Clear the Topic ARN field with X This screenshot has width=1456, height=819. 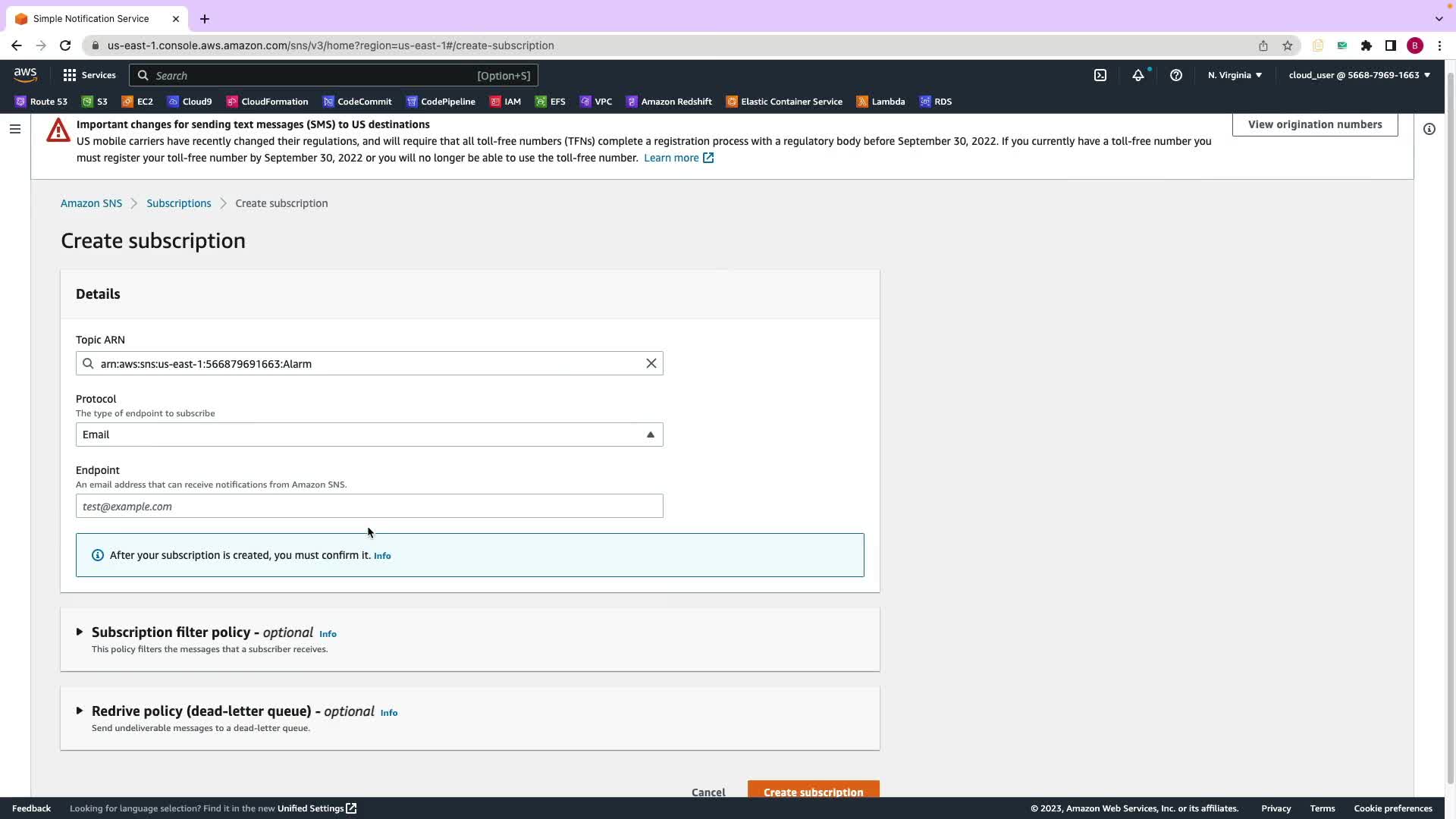click(x=651, y=363)
